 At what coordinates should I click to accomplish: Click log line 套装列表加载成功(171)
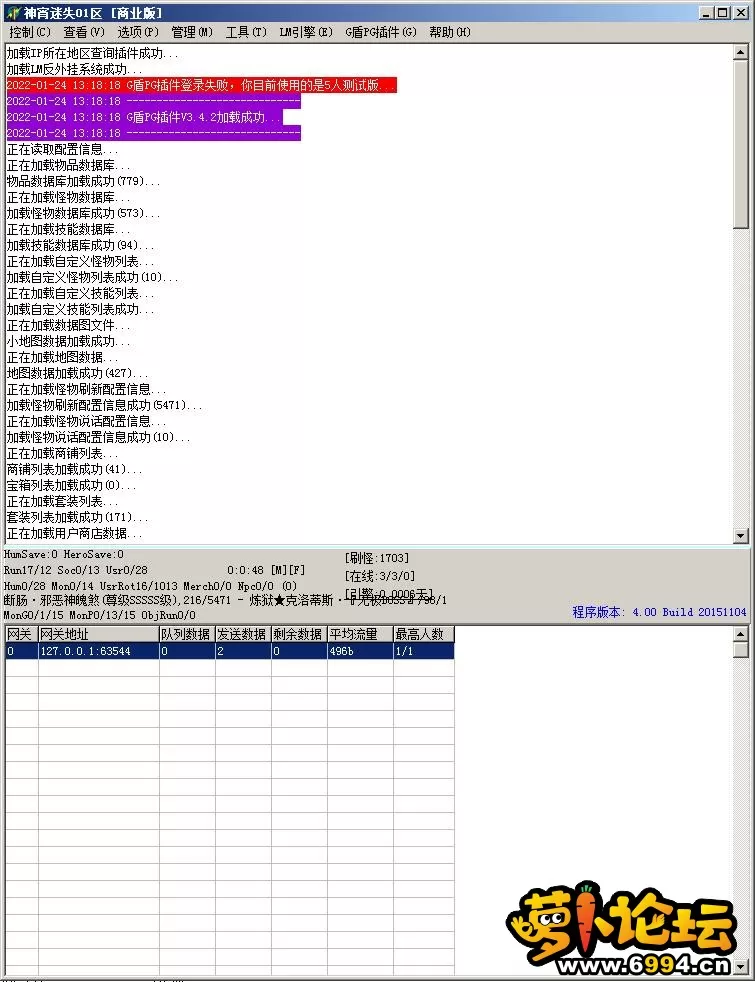tap(77, 517)
